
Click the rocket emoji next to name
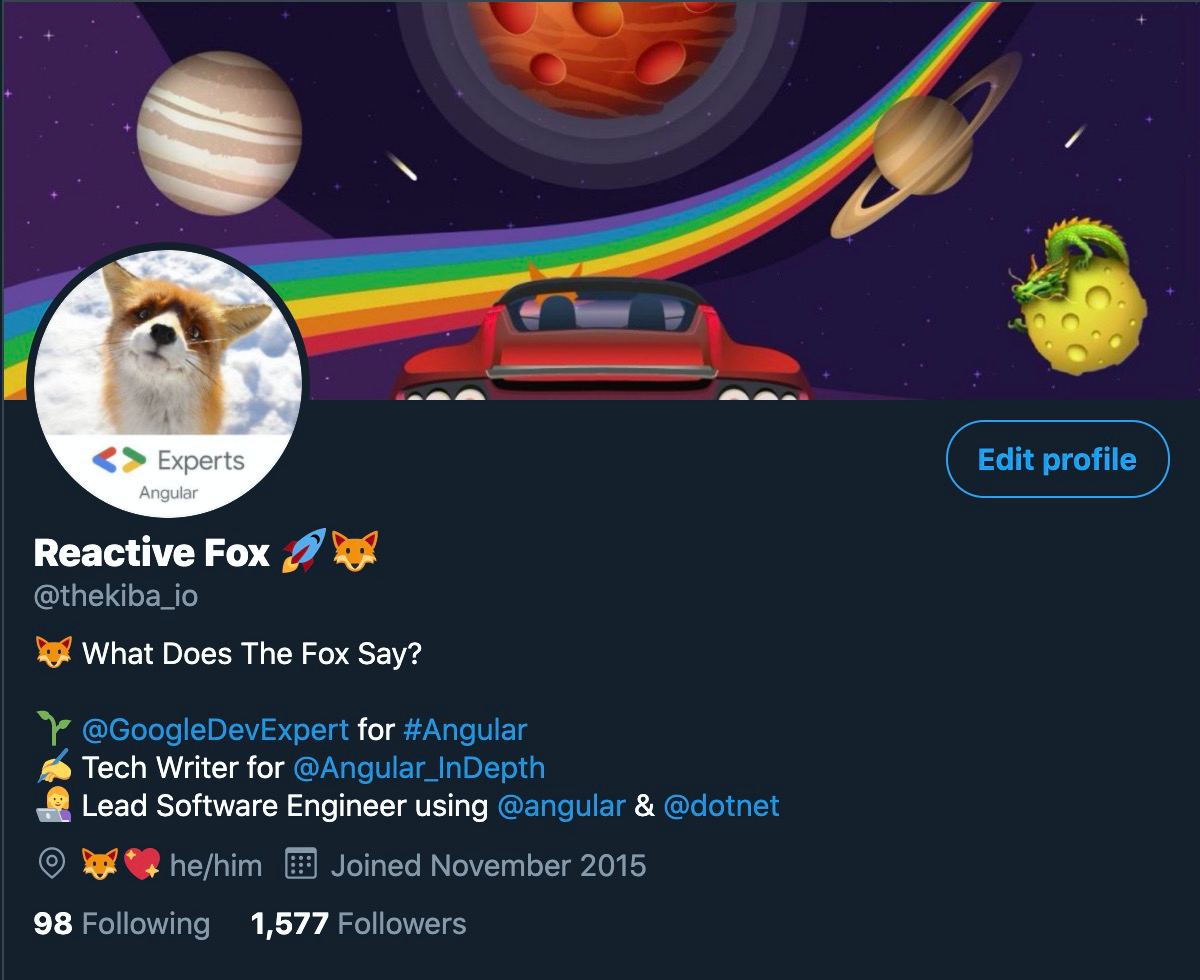tap(303, 552)
